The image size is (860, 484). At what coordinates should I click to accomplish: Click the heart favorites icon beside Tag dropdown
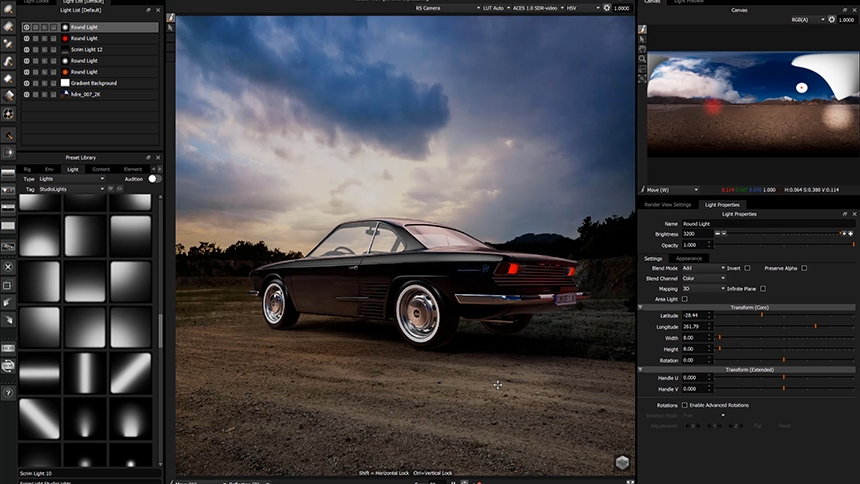coord(111,189)
